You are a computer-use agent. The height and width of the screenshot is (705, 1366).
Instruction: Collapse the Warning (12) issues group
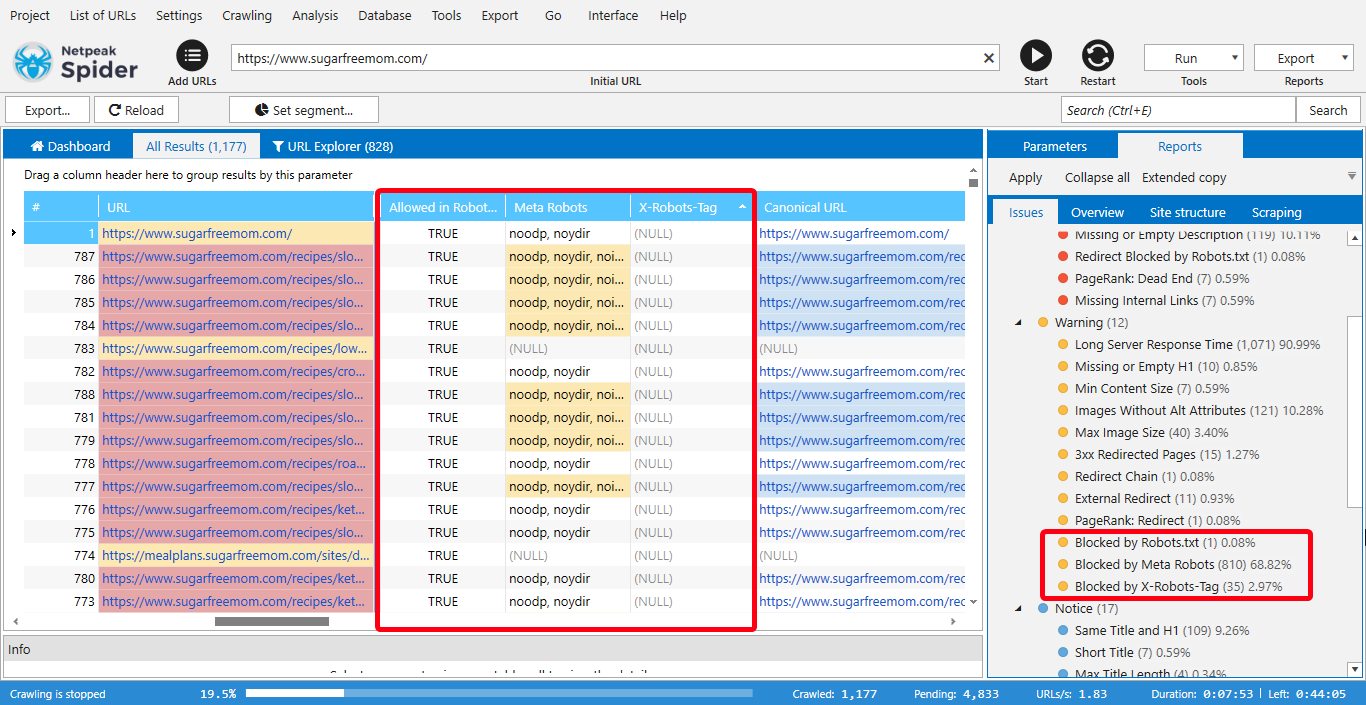click(1019, 322)
